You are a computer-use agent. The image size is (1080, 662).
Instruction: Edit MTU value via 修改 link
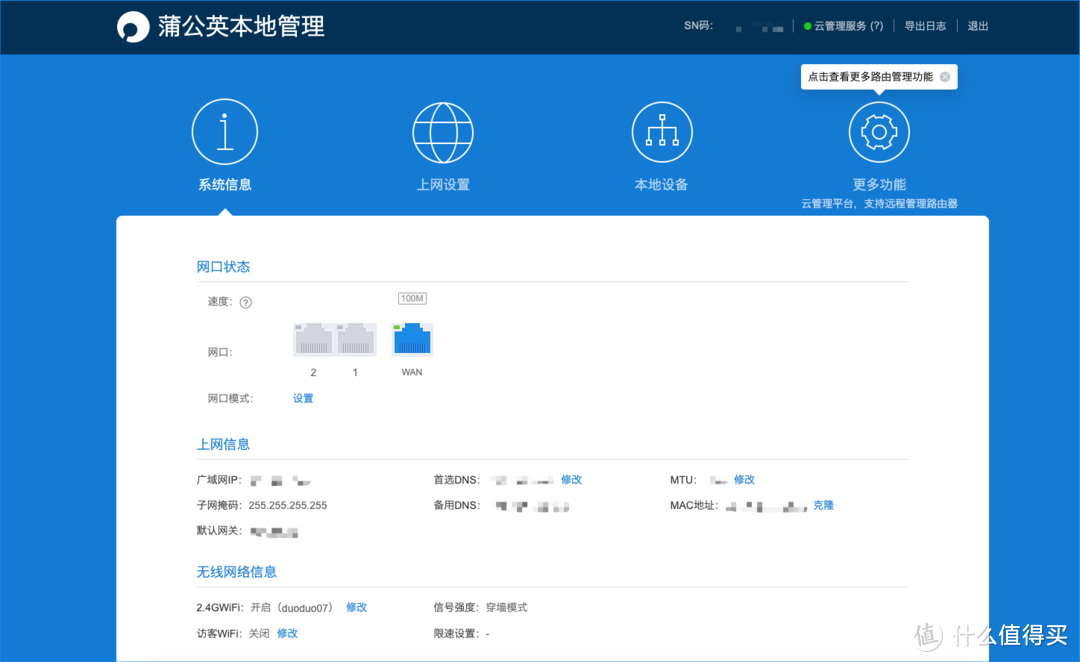744,479
